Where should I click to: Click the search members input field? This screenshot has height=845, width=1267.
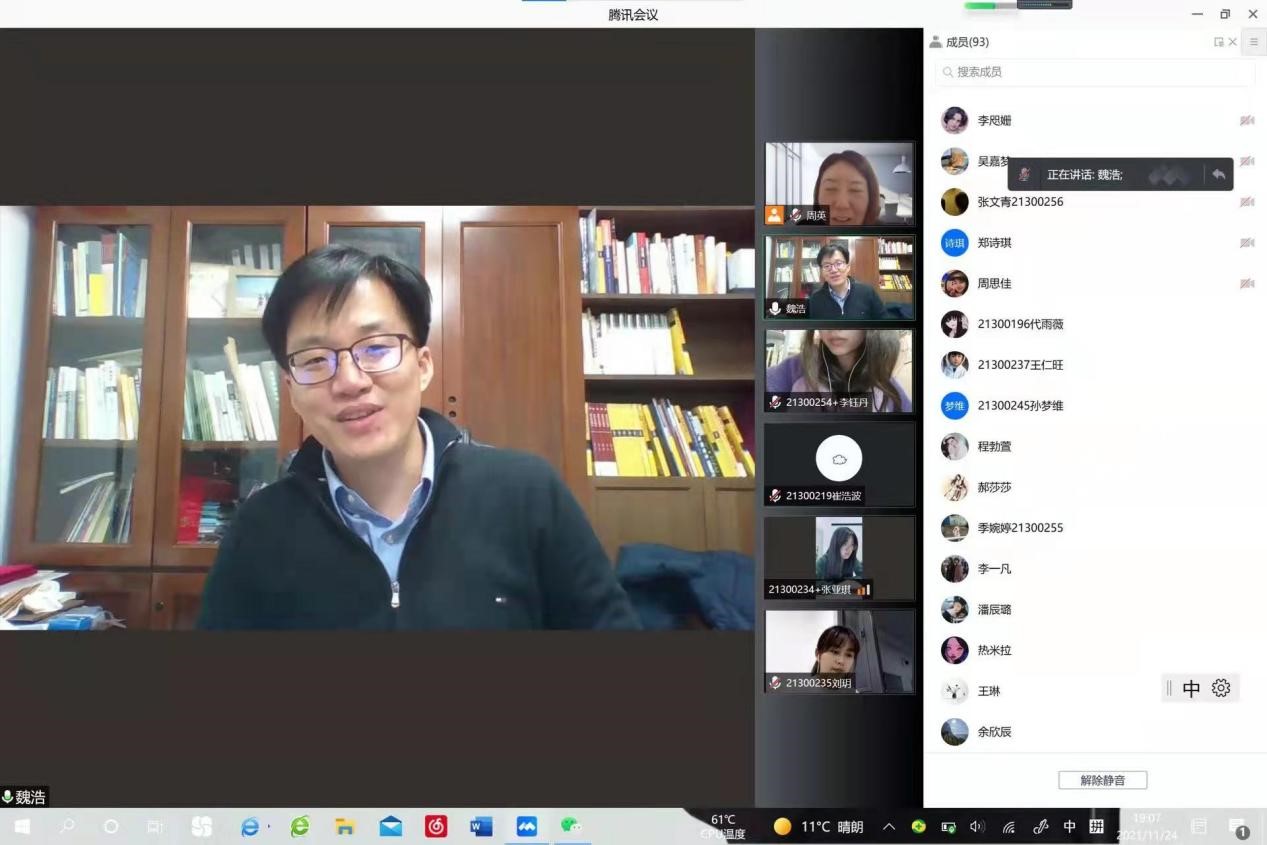1095,72
